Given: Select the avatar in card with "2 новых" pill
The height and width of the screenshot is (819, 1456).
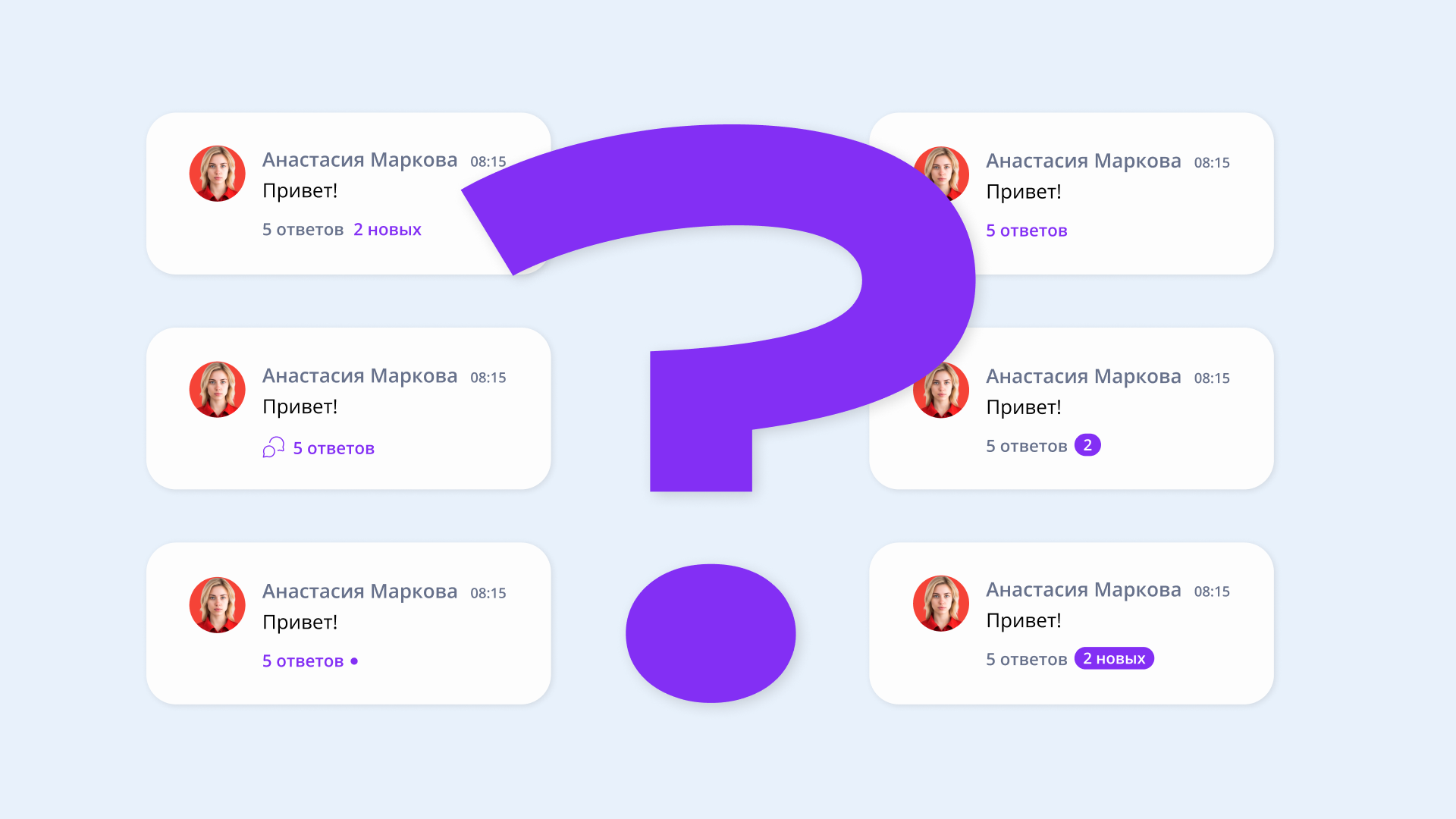Looking at the screenshot, I should click(x=941, y=603).
